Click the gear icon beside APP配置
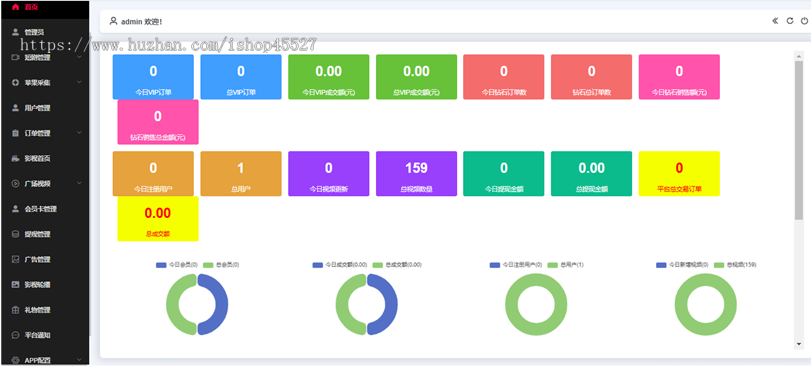This screenshot has height=366, width=811. 15,360
